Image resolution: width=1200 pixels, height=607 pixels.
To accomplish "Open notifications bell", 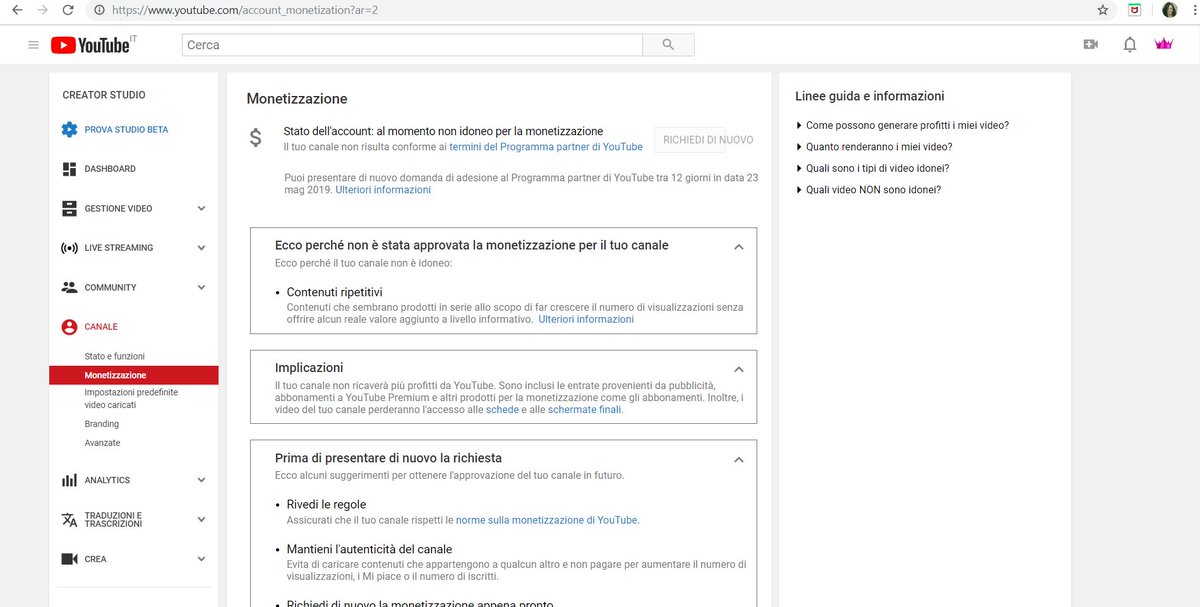I will point(1130,45).
